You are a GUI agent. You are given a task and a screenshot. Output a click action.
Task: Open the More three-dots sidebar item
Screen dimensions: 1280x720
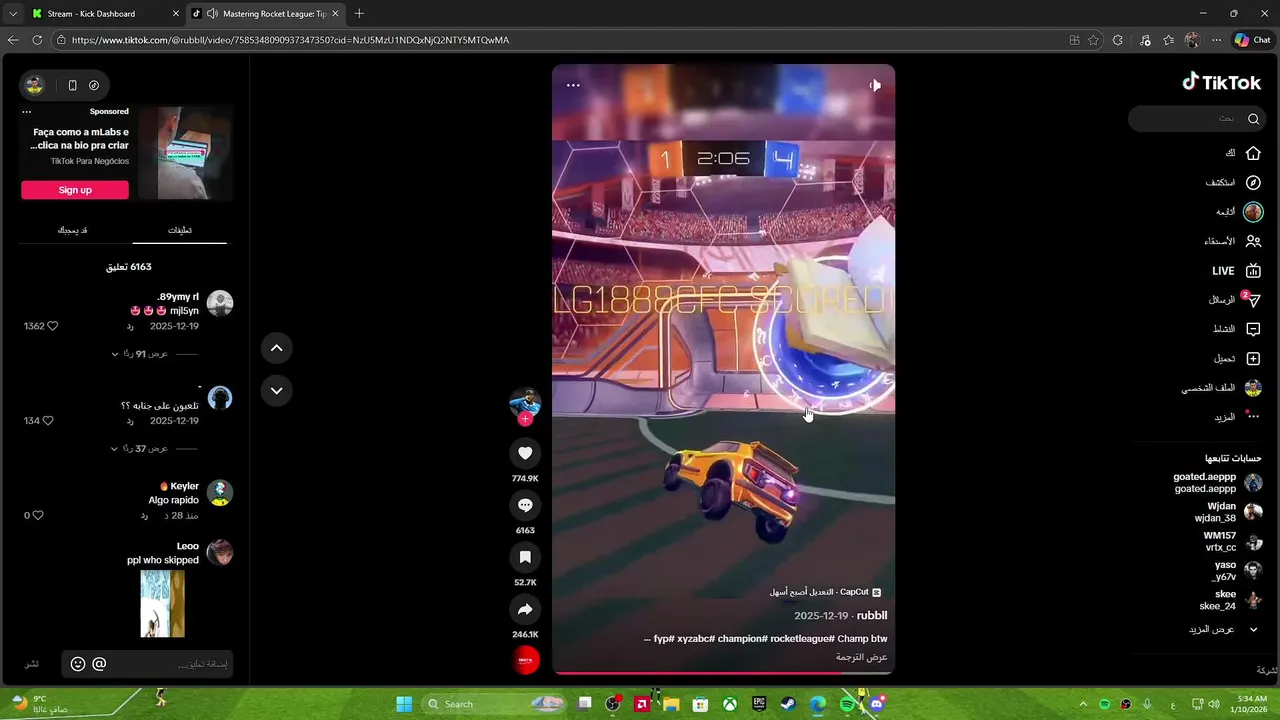point(1253,417)
